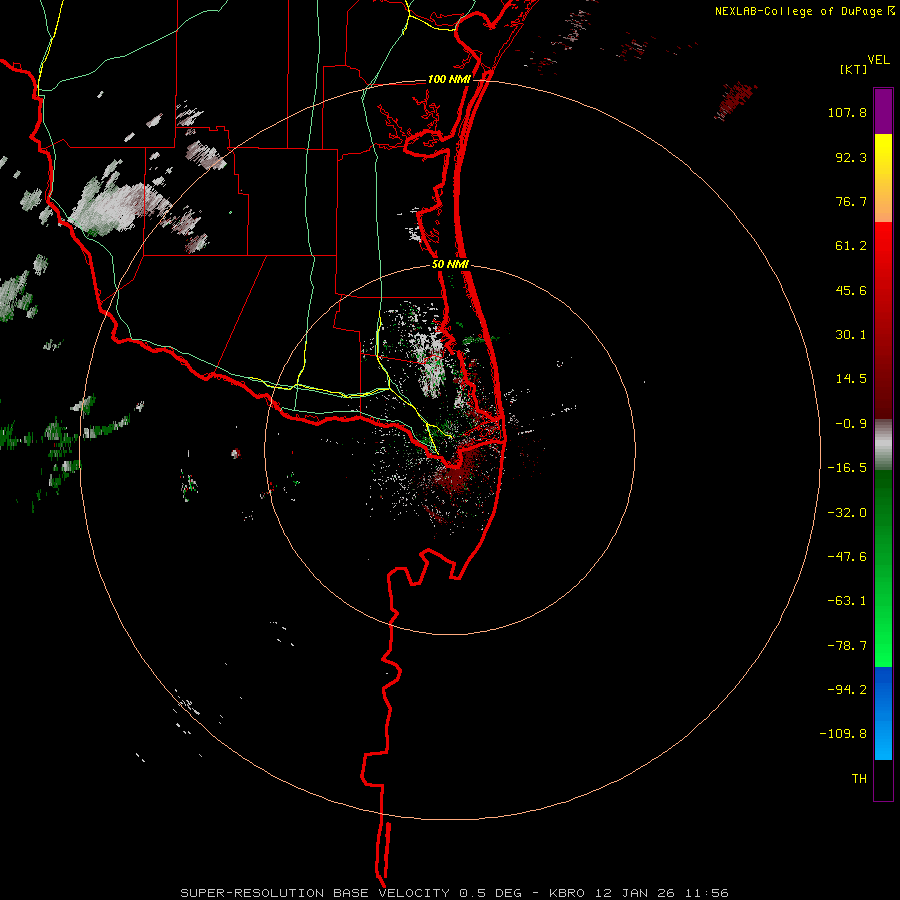The width and height of the screenshot is (900, 900).
Task: Select the 92.3 velocity scale value
Action: (851, 157)
